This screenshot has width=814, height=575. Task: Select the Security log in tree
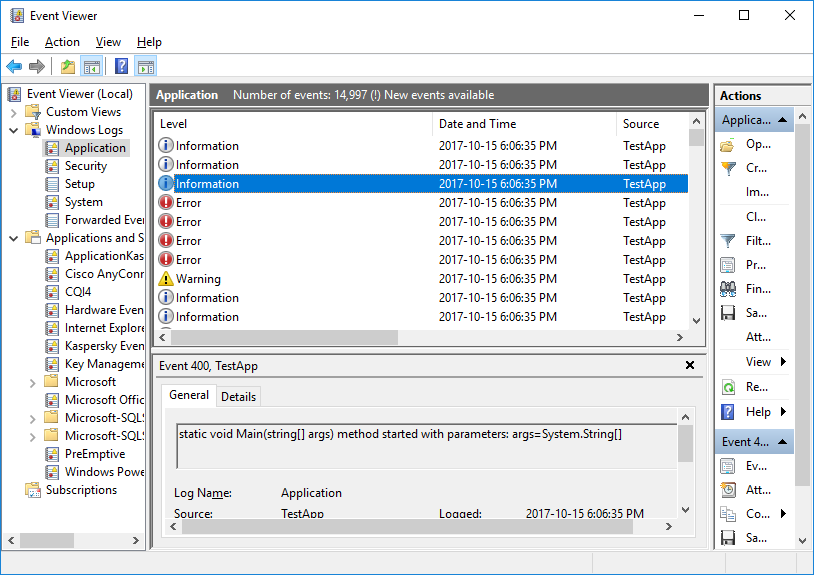86,166
